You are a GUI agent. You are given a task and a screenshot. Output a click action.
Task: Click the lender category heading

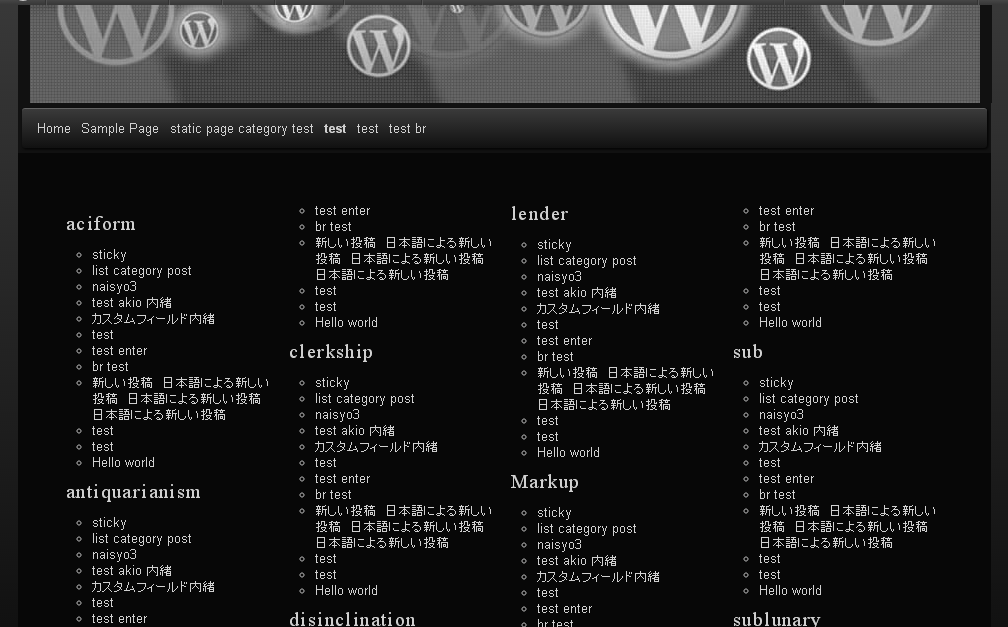539,214
